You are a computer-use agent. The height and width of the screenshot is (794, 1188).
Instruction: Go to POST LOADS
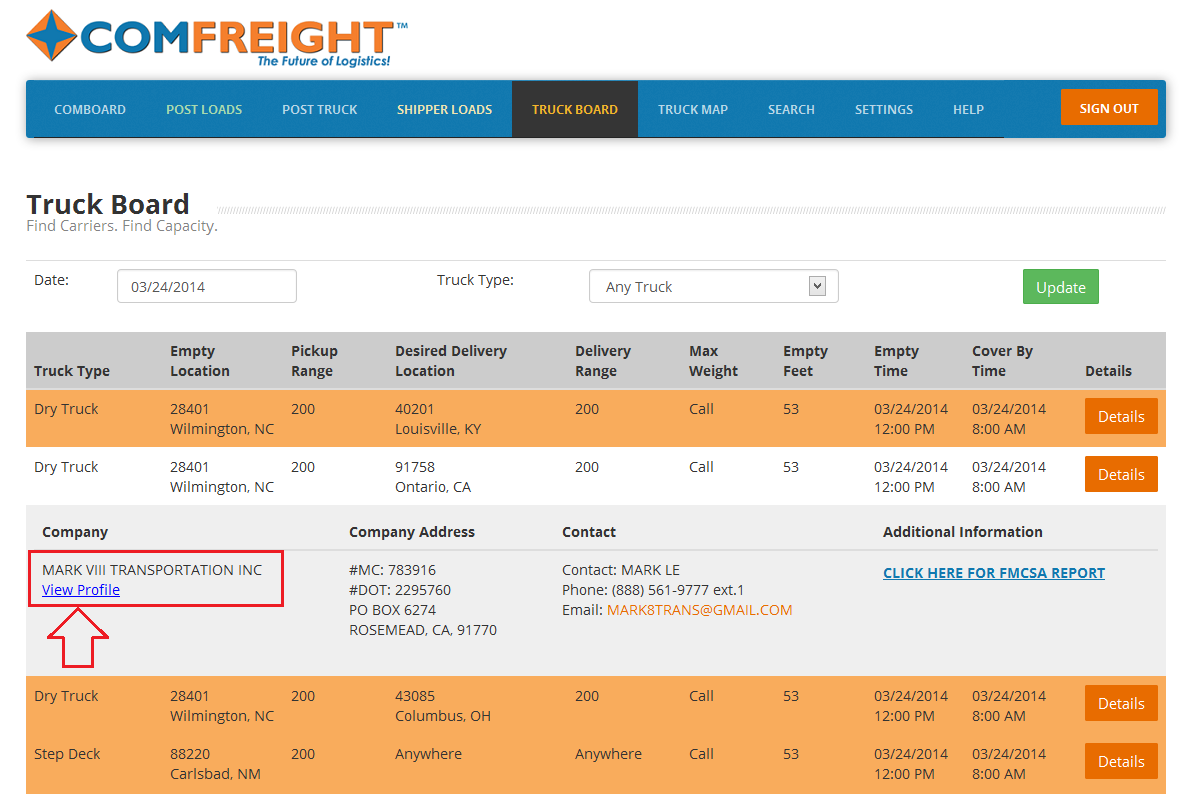tap(204, 109)
